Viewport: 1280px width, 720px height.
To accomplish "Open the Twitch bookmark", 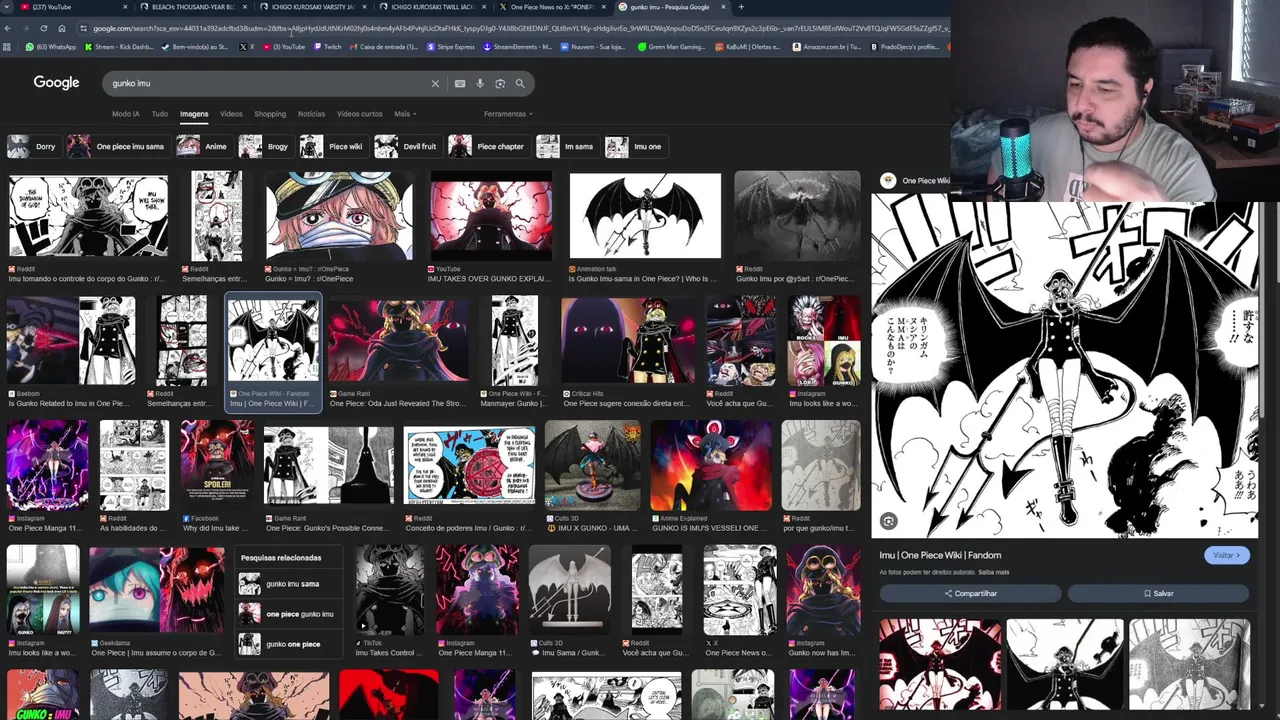I will [328, 47].
